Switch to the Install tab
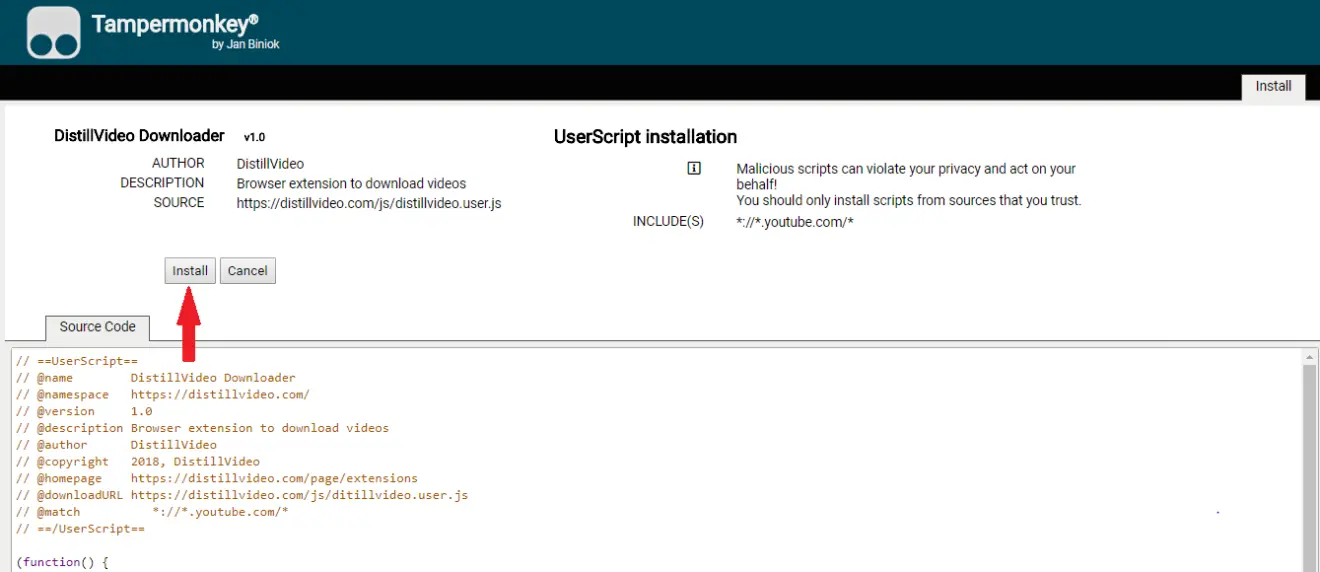The height and width of the screenshot is (572, 1320). [1273, 86]
